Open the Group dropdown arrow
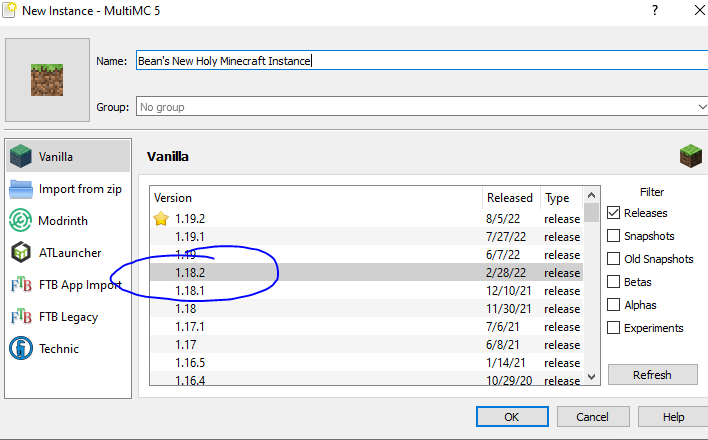The width and height of the screenshot is (708, 440). 702,107
